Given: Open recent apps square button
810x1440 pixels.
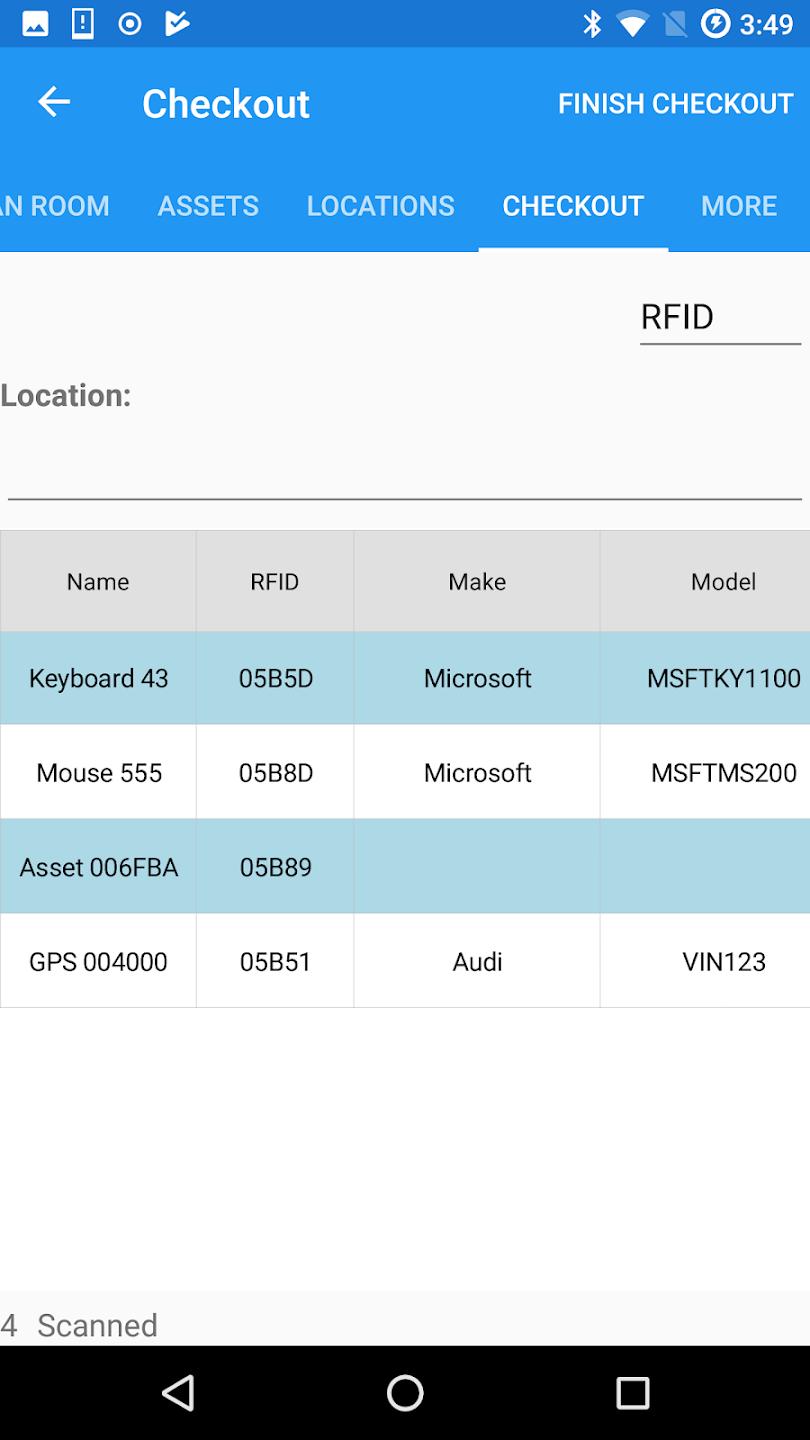Looking at the screenshot, I should [x=632, y=1392].
